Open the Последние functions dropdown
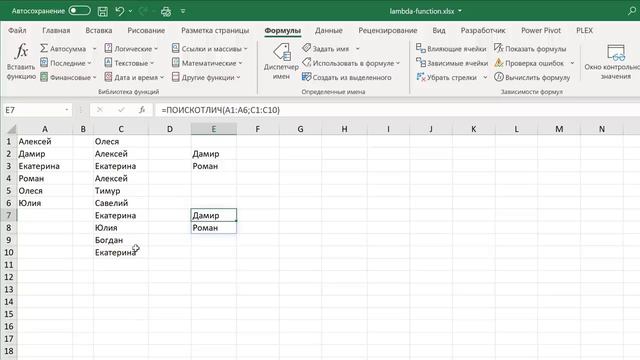 coord(66,63)
